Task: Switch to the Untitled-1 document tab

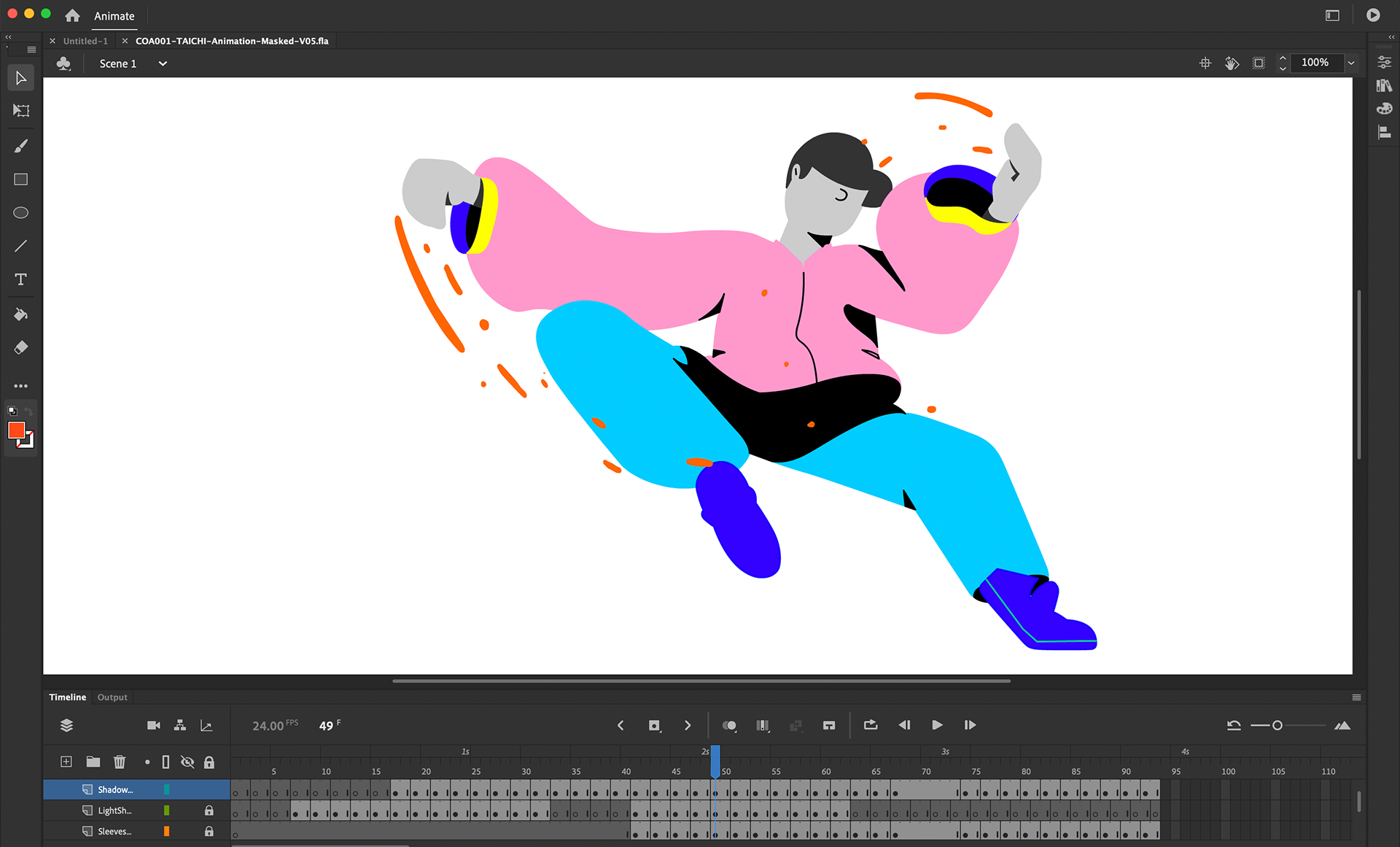Action: [85, 41]
